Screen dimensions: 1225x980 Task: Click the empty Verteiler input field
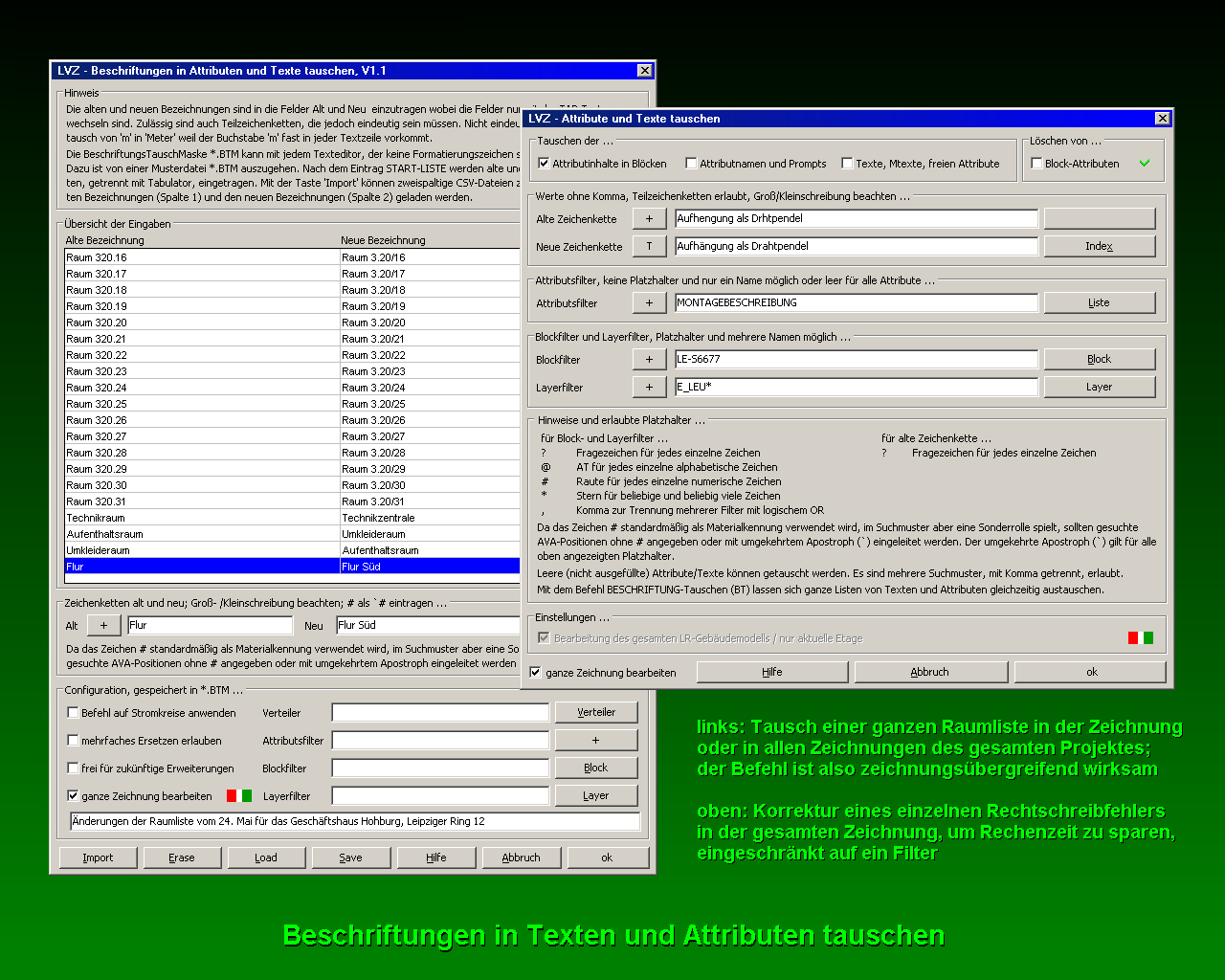(441, 713)
